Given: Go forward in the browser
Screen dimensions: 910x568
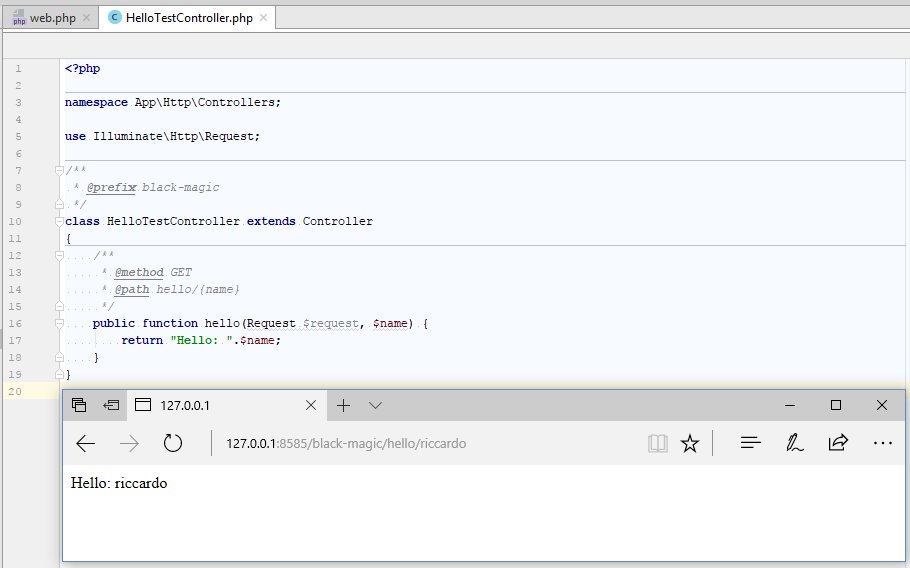Looking at the screenshot, I should tap(129, 444).
